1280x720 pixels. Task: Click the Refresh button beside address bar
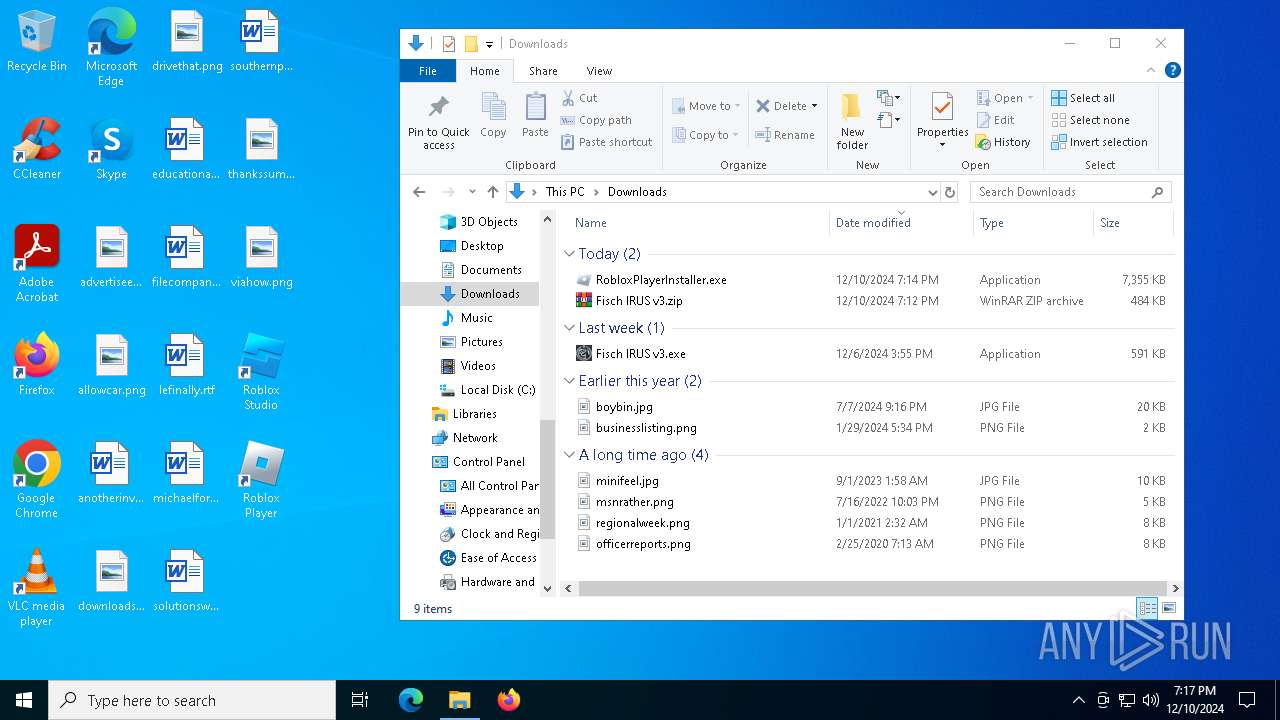[x=950, y=192]
